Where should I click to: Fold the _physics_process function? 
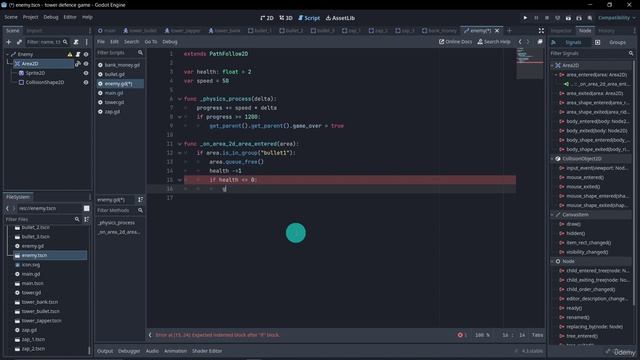point(180,99)
